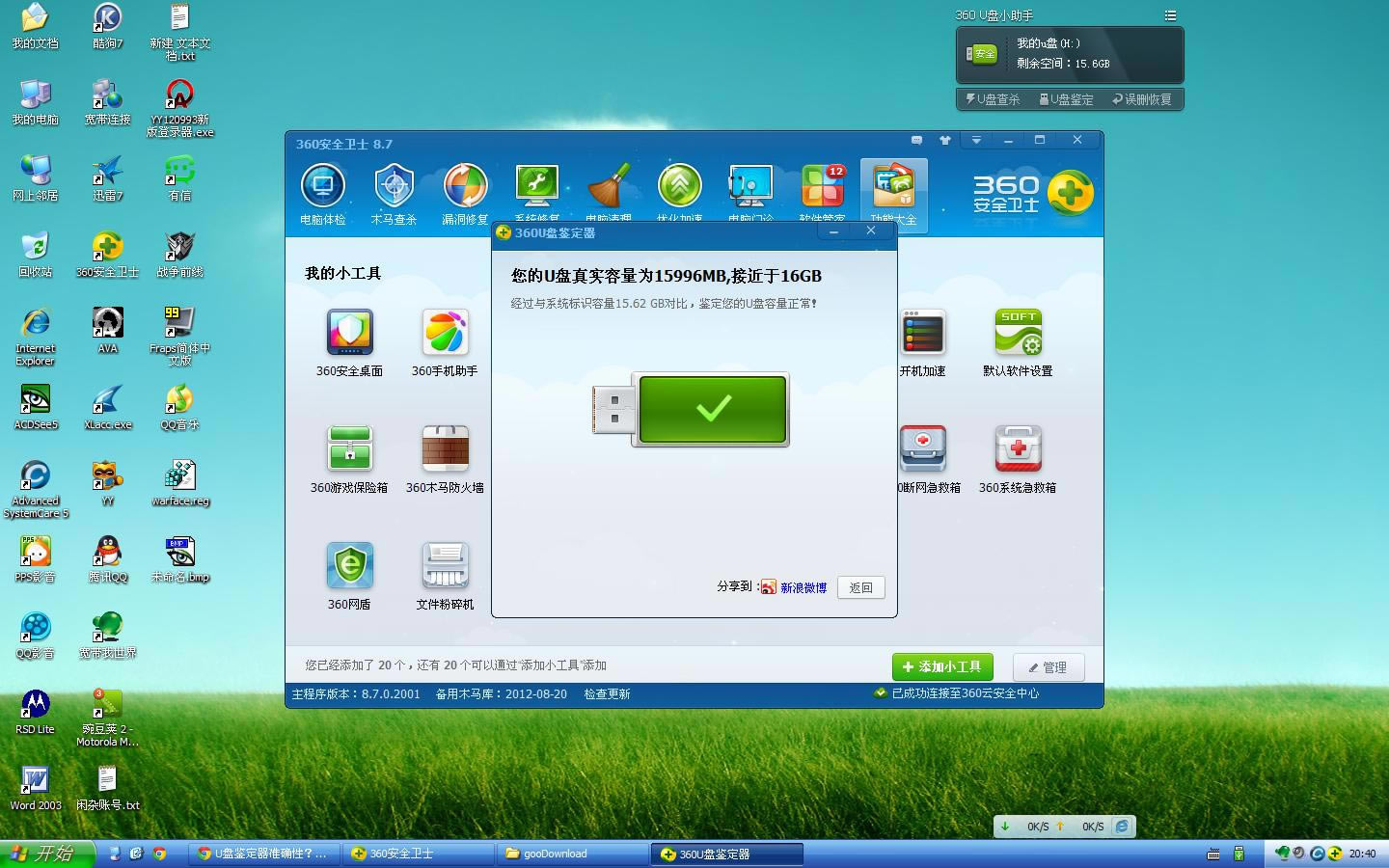This screenshot has width=1389, height=868.
Task: Open 我的文档 desktop icon
Action: click(x=35, y=26)
